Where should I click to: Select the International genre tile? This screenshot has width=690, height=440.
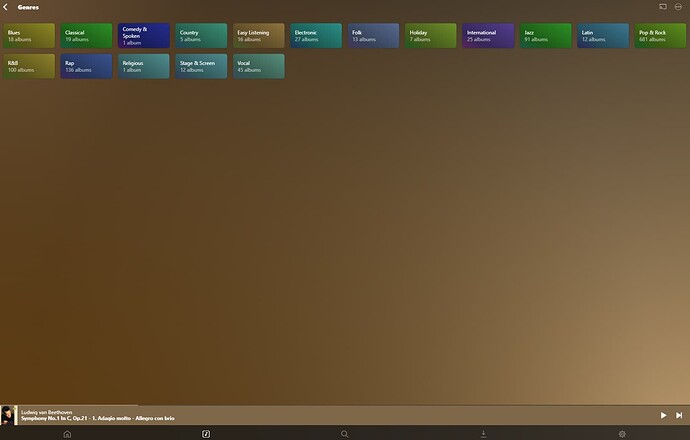pos(488,36)
